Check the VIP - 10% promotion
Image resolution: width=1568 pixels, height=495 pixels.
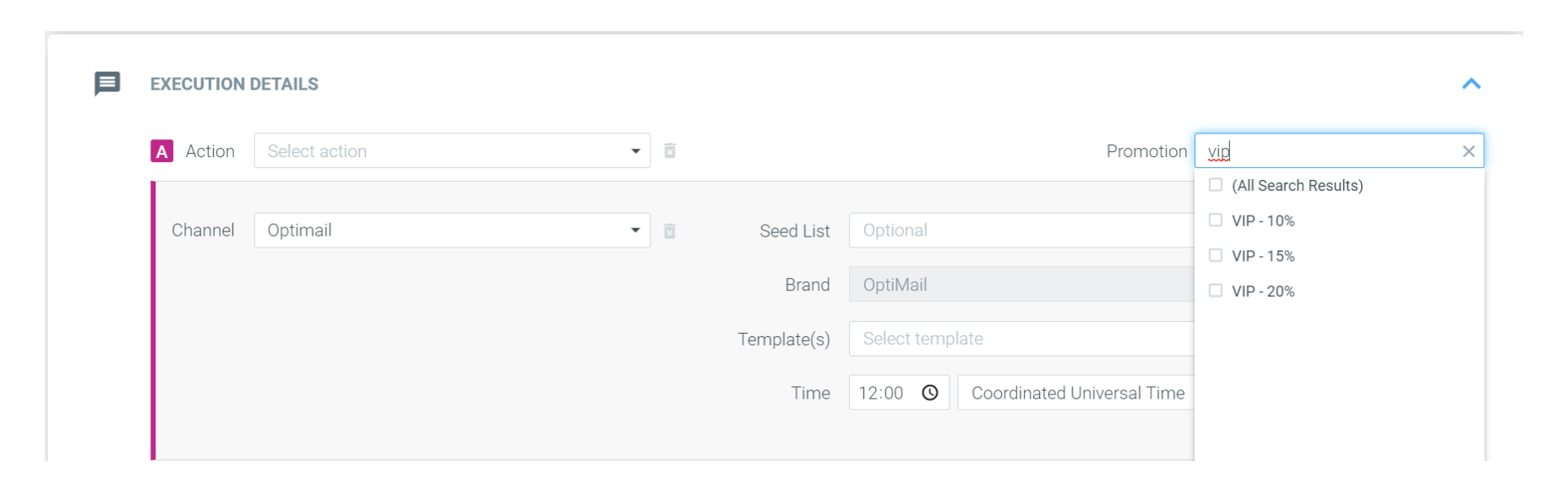(1216, 220)
